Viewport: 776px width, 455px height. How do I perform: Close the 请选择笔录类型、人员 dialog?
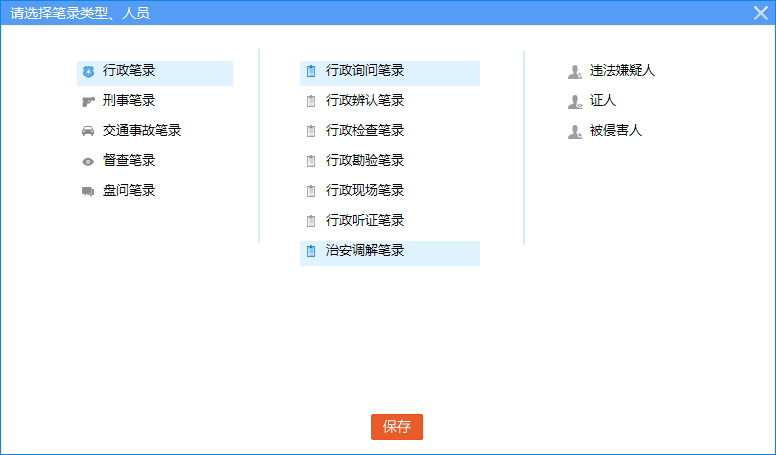761,13
